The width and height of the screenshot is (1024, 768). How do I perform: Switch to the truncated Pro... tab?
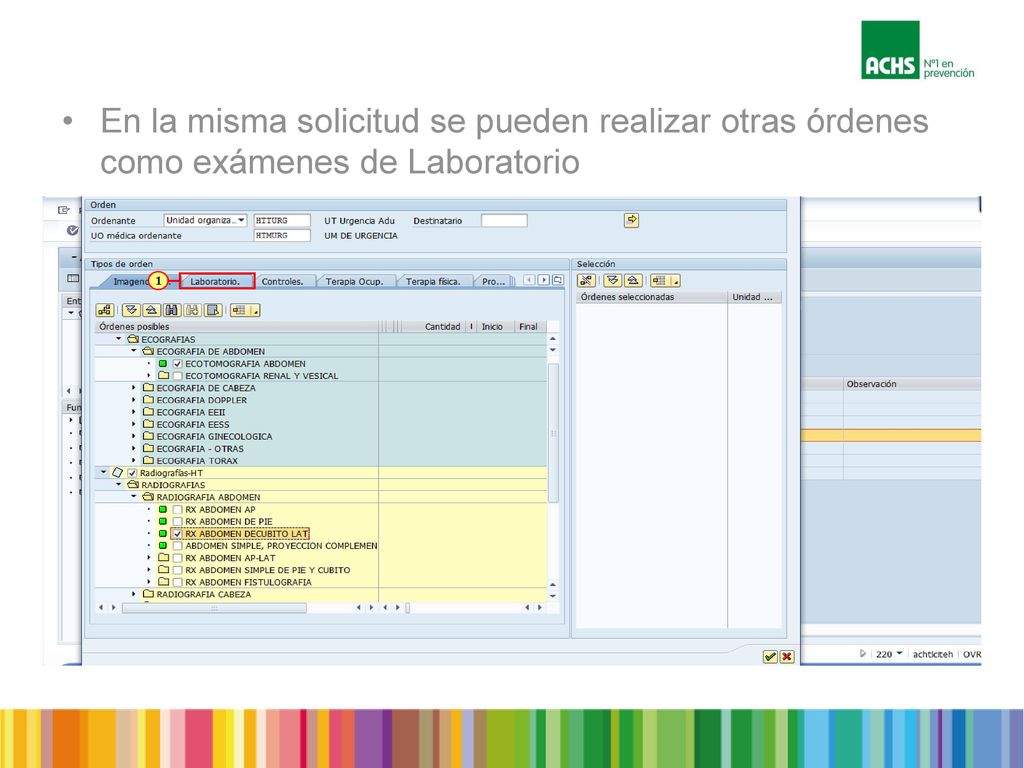(x=493, y=281)
